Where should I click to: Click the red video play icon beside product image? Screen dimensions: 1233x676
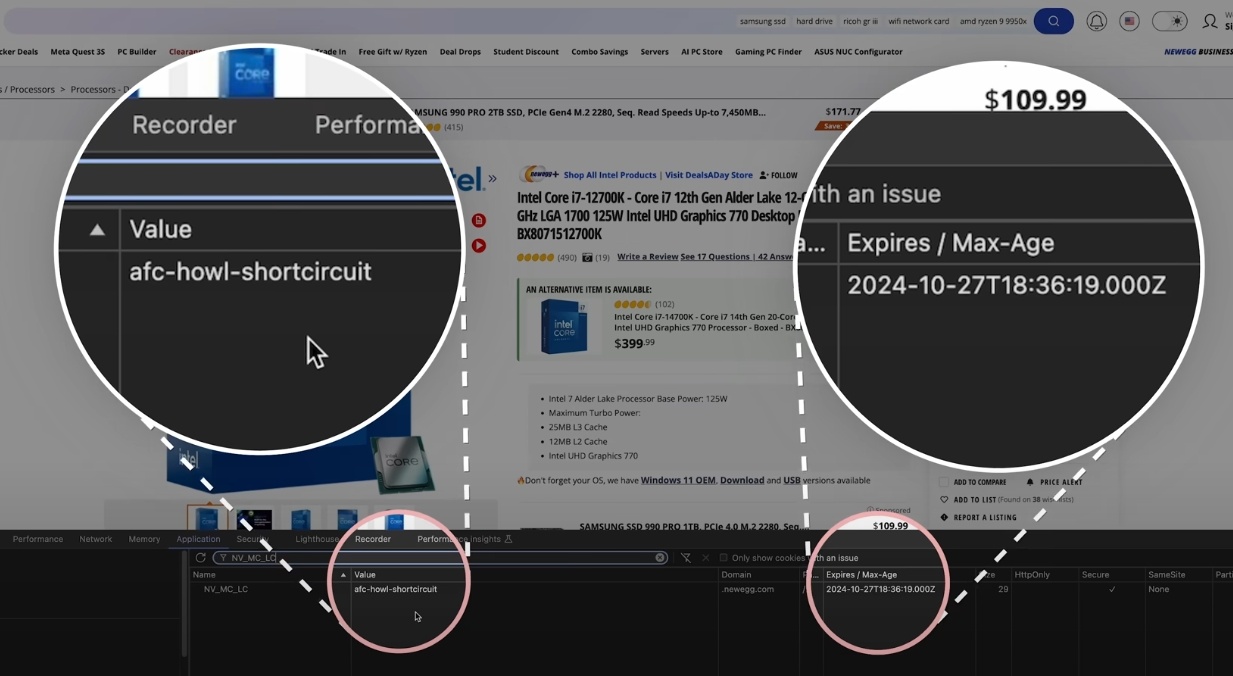pyautogui.click(x=479, y=245)
